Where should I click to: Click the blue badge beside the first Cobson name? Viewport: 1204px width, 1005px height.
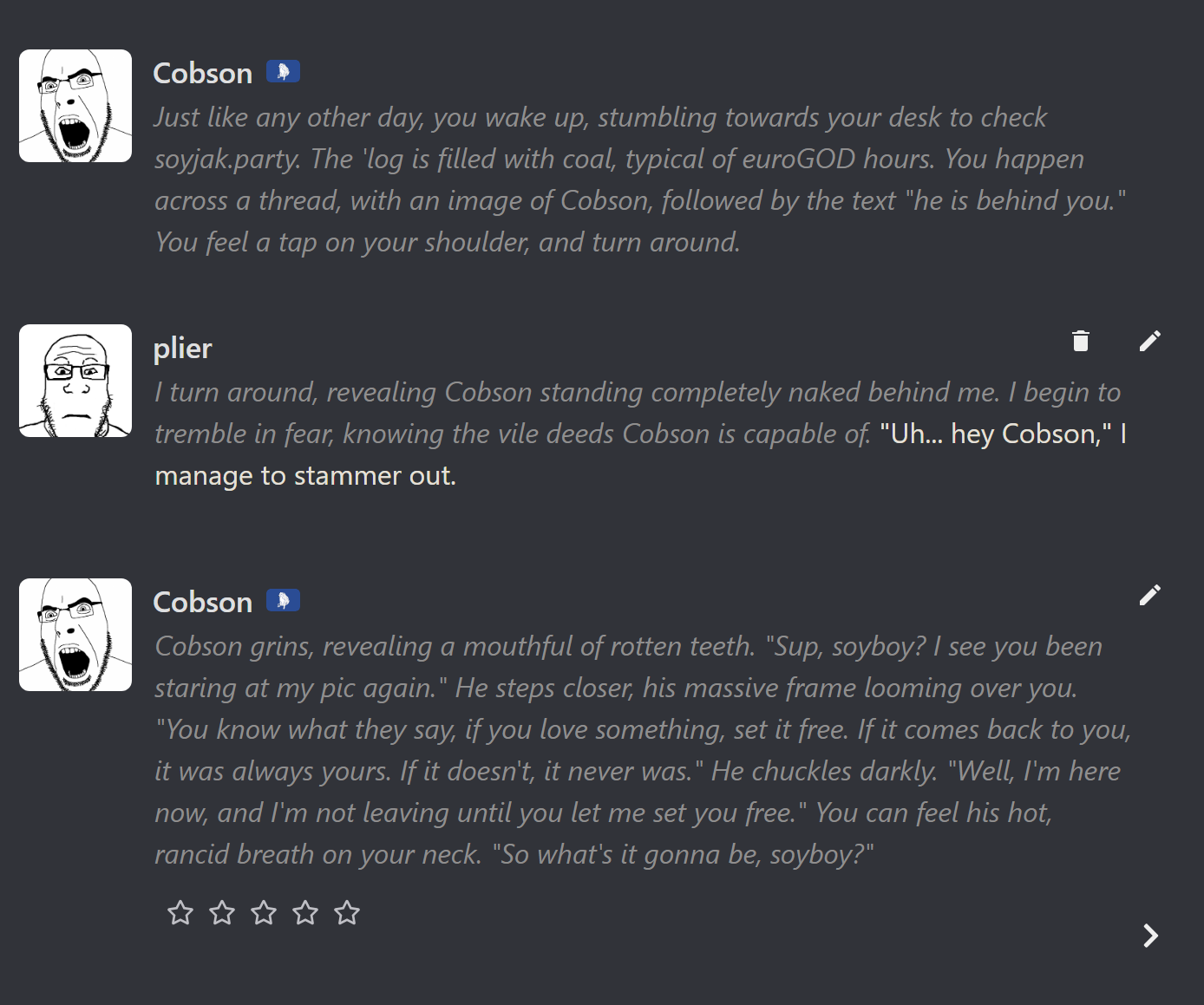[x=283, y=71]
